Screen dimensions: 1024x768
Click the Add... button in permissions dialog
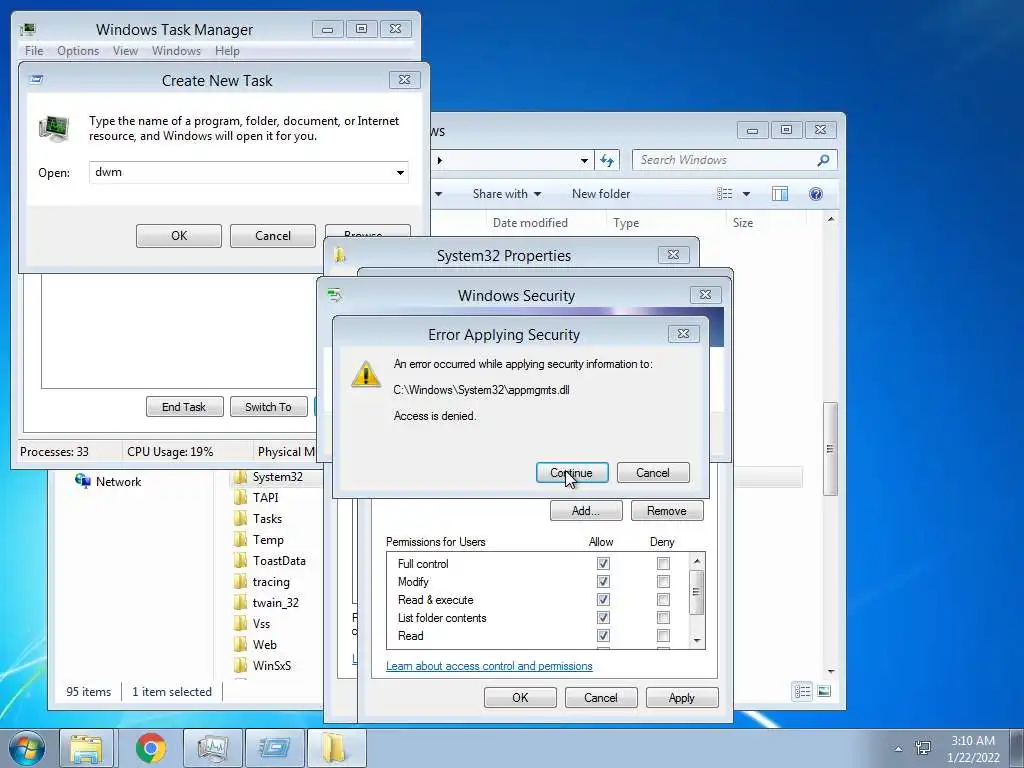pyautogui.click(x=586, y=511)
